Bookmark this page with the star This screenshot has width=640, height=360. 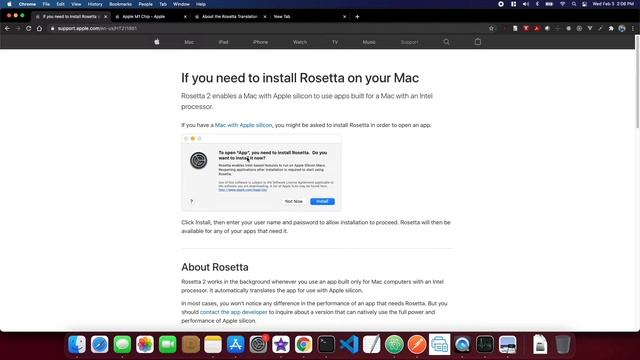(x=491, y=29)
